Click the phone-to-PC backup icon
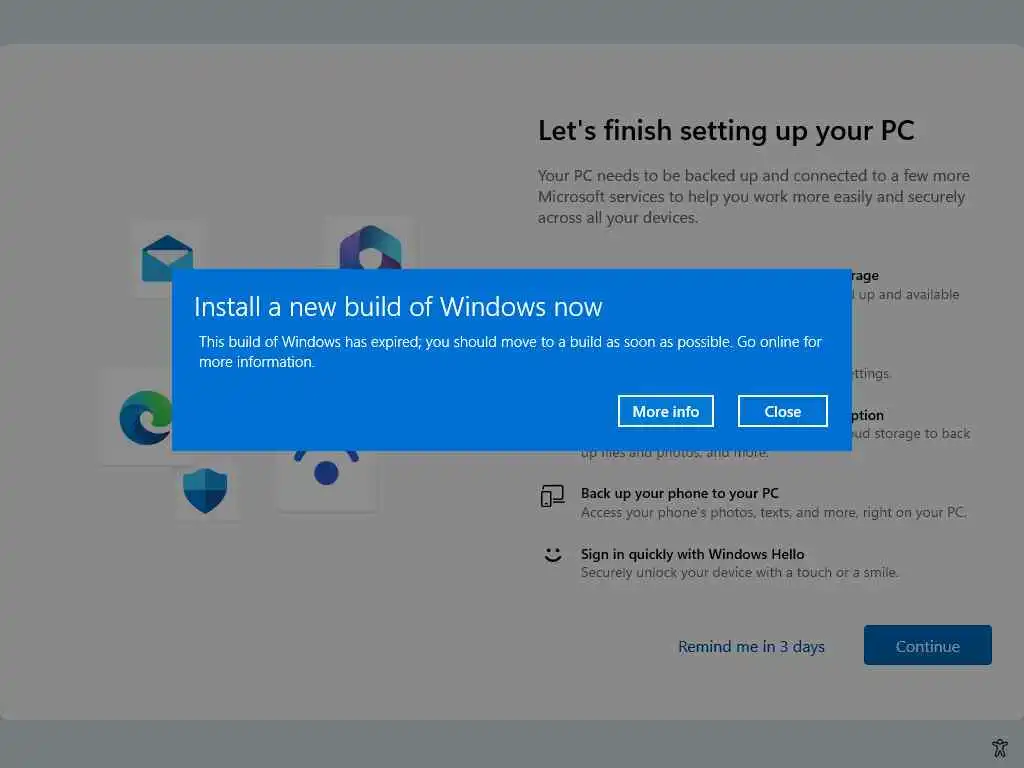1024x768 pixels. pyautogui.click(x=552, y=496)
